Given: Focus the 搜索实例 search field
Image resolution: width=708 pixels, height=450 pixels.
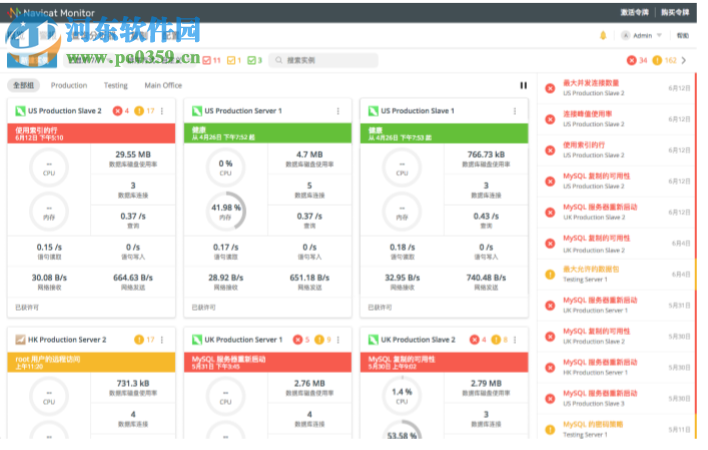Looking at the screenshot, I should [x=323, y=60].
